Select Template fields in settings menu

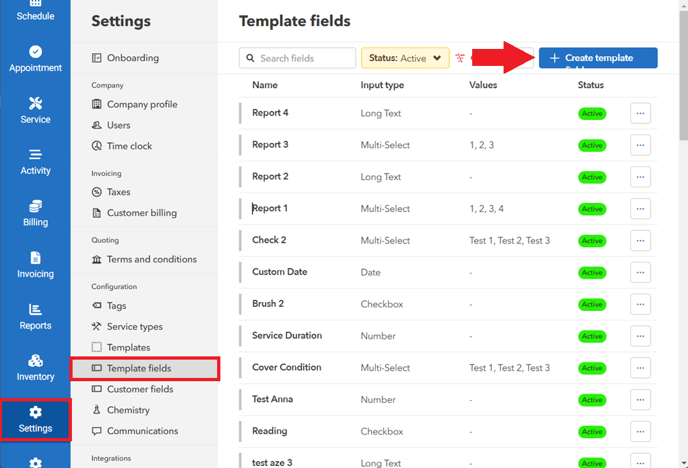click(139, 368)
